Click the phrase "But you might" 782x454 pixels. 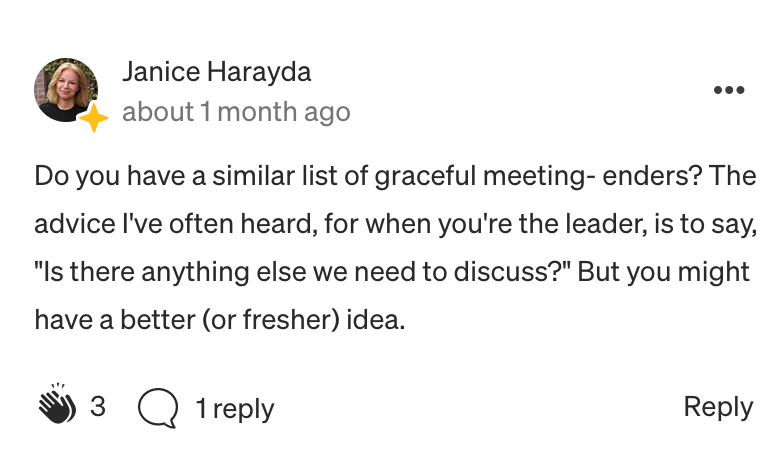[663, 272]
